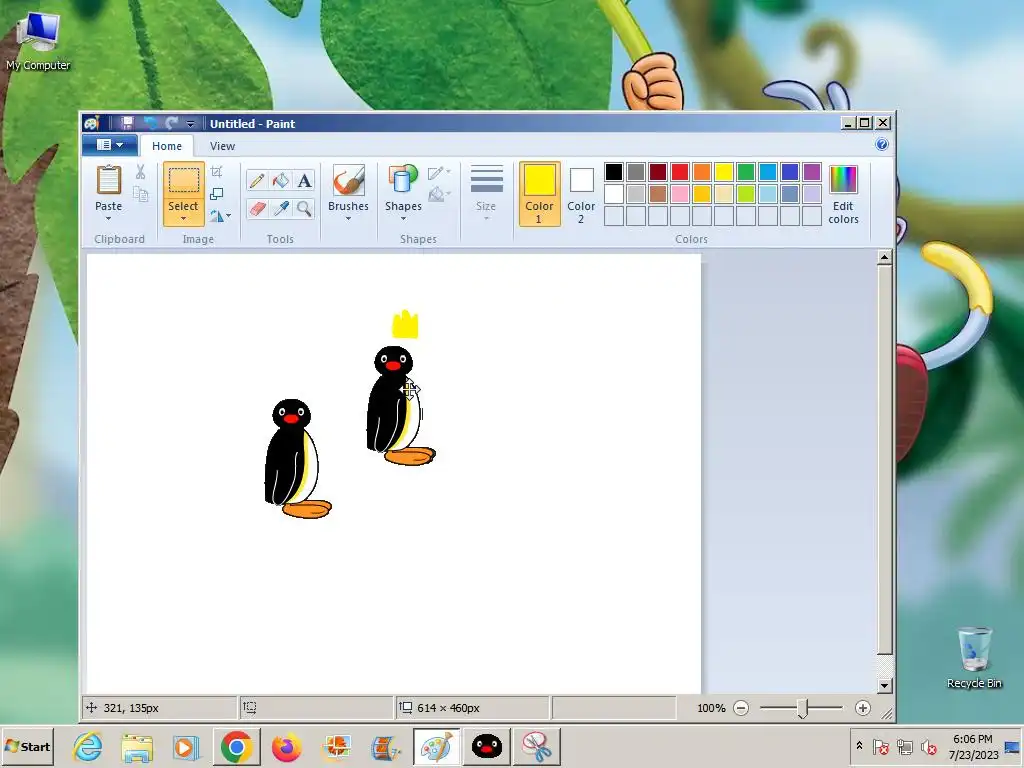Click the Edit colors label

tap(843, 212)
